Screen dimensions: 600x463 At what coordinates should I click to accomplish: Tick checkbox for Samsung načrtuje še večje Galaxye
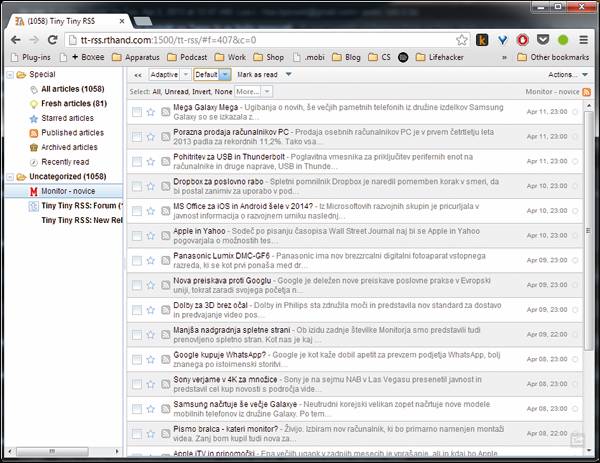[x=137, y=409]
